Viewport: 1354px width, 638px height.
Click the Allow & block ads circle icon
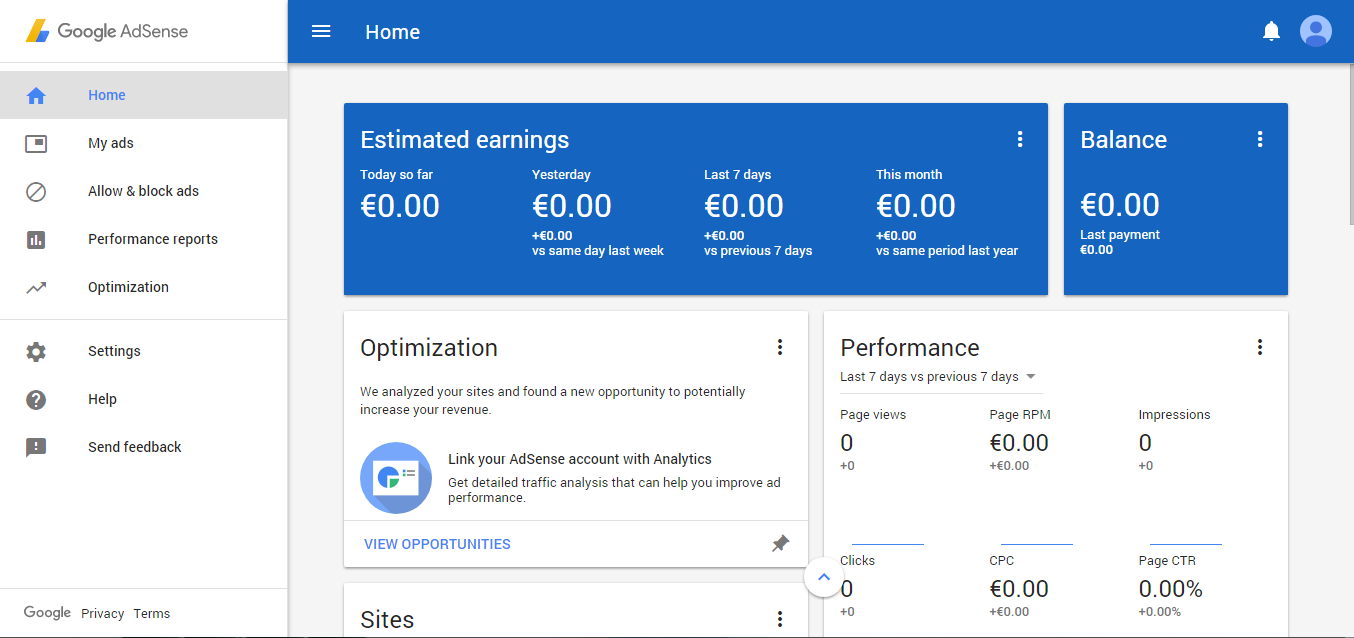(36, 191)
